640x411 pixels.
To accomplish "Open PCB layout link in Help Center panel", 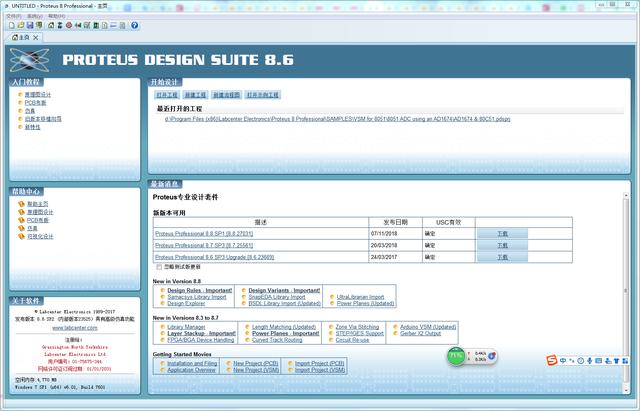I will [x=38, y=220].
